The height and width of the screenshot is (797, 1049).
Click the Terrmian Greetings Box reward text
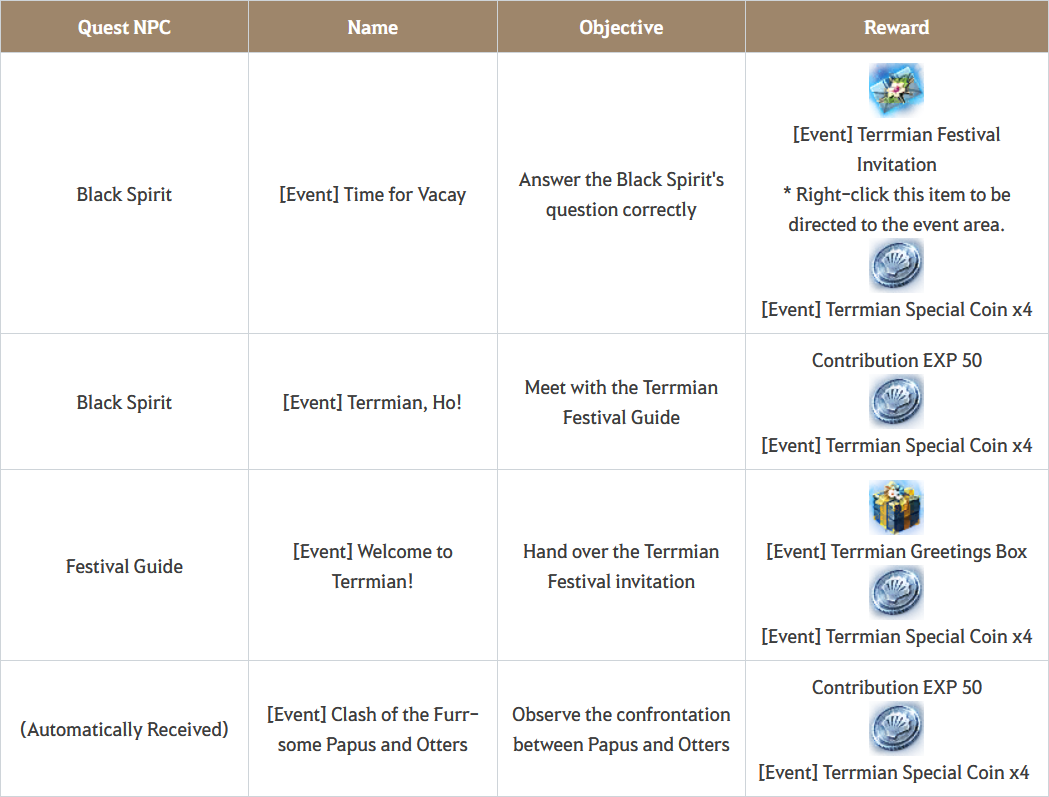[896, 551]
